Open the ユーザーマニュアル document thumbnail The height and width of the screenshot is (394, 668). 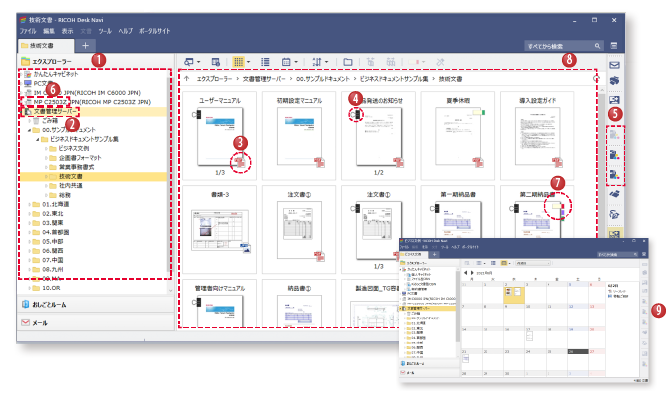click(220, 136)
